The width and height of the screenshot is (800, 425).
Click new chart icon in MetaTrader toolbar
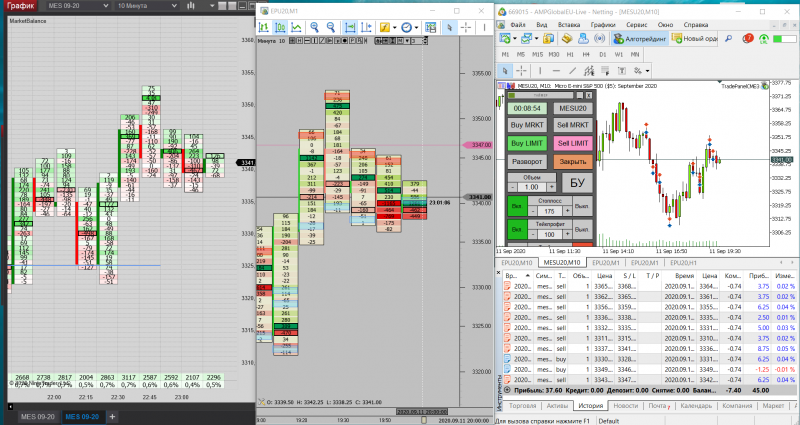click(x=505, y=38)
